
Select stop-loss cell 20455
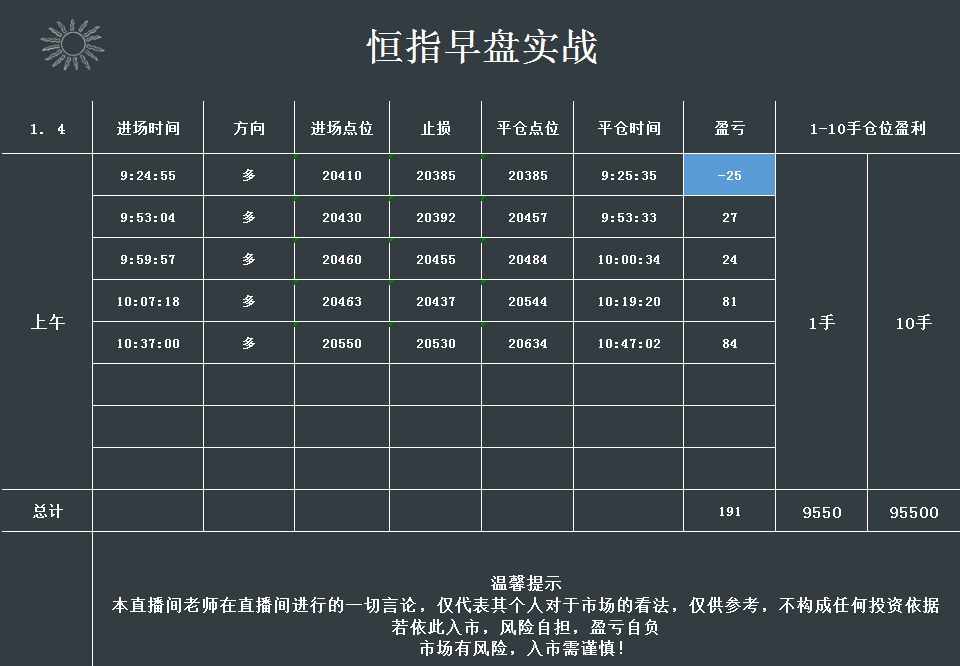pos(435,260)
